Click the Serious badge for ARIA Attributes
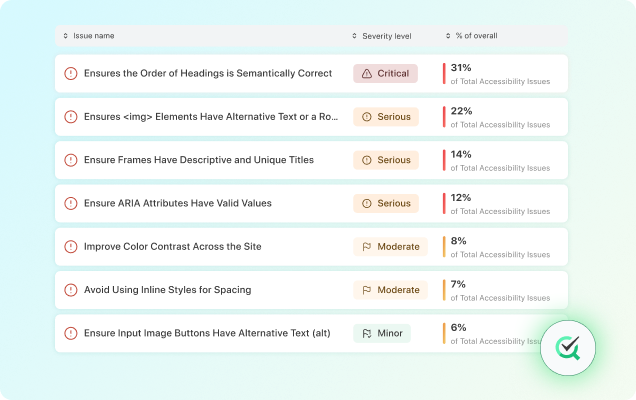Viewport: 636px width, 400px height. click(x=385, y=203)
